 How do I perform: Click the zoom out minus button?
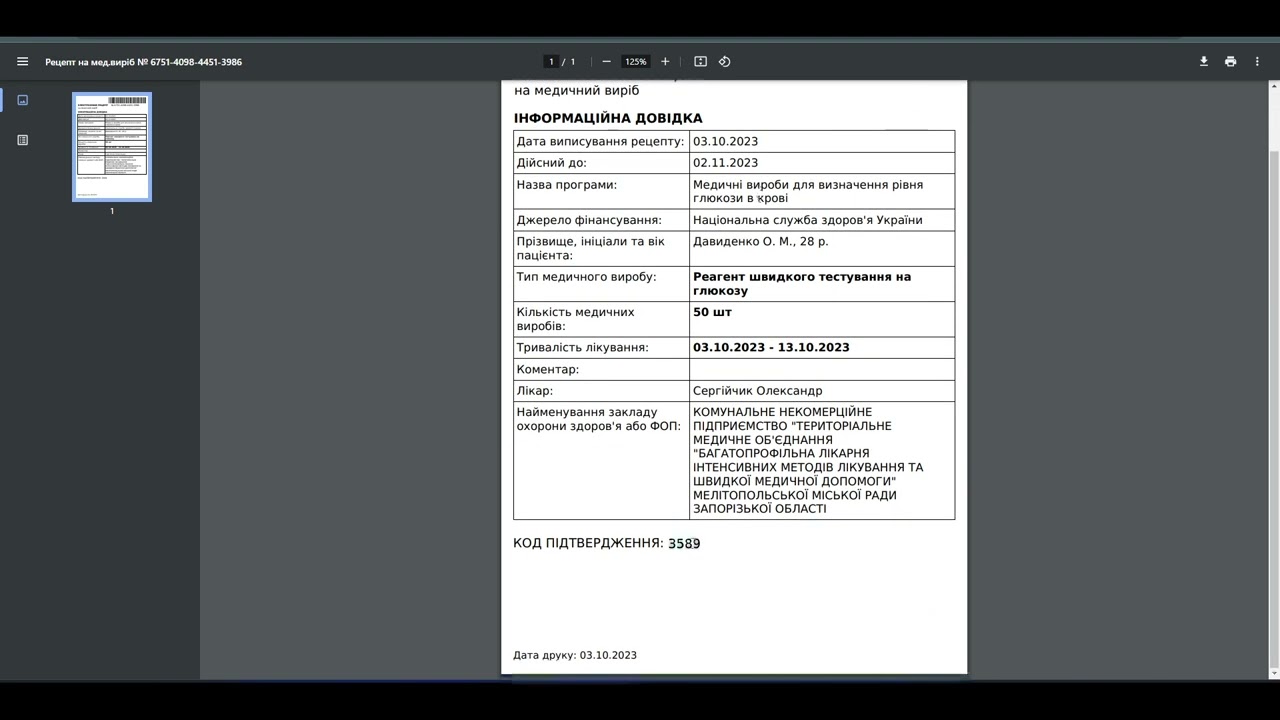[x=606, y=61]
